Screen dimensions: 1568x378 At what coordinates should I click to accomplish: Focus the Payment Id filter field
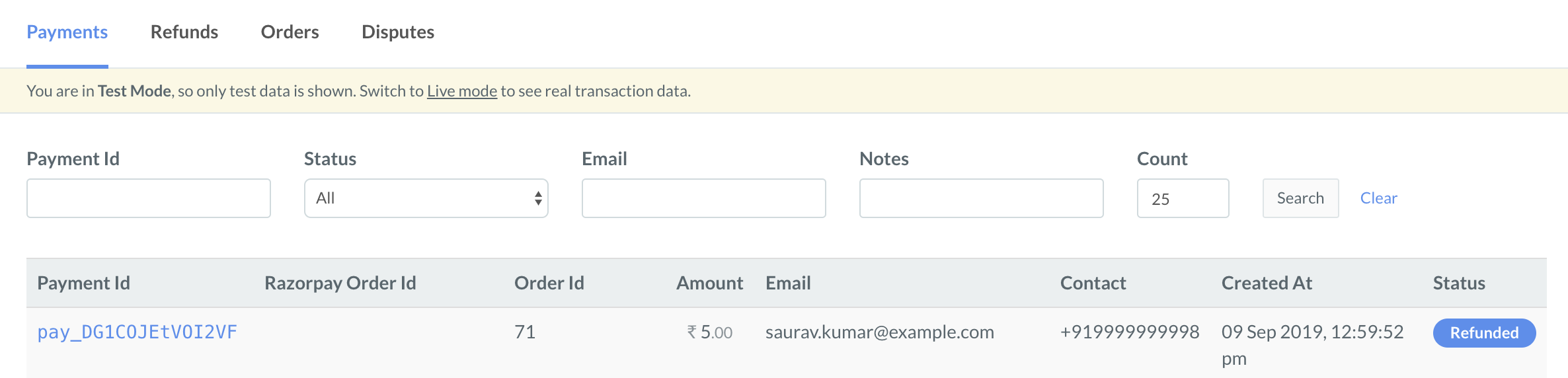[149, 198]
